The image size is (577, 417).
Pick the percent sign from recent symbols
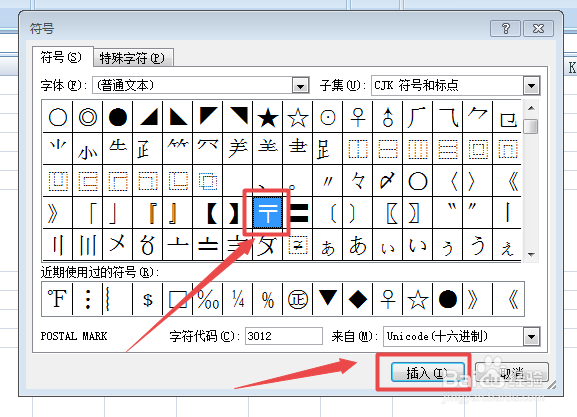point(268,299)
